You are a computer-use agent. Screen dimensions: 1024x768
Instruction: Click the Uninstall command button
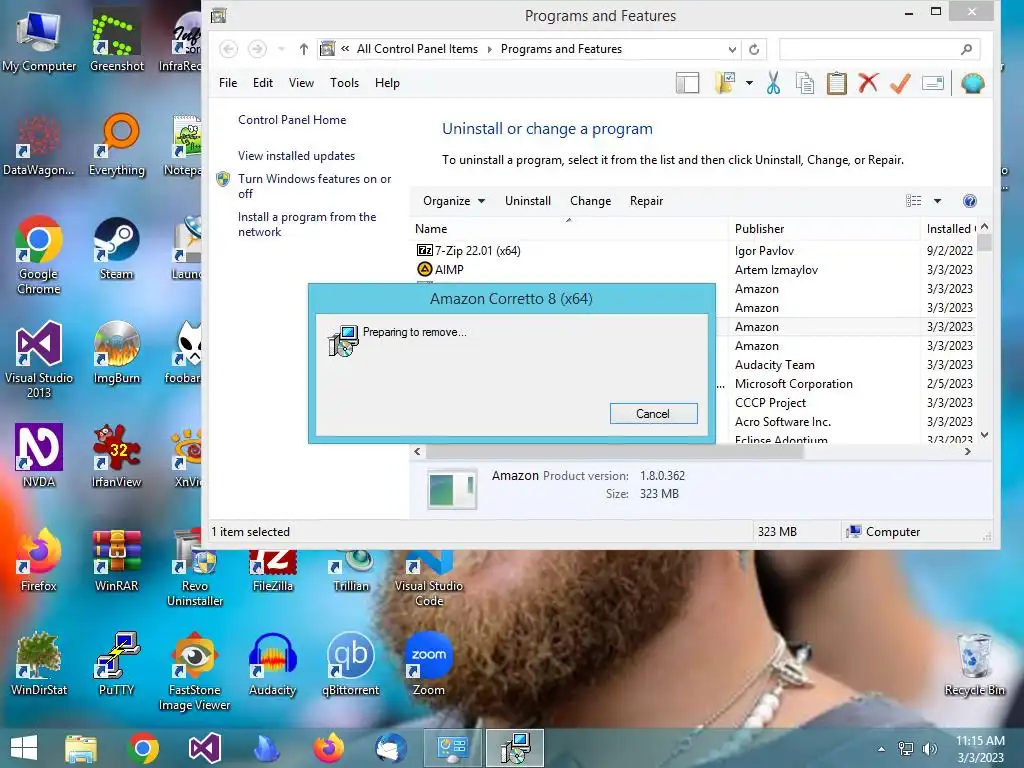point(528,201)
